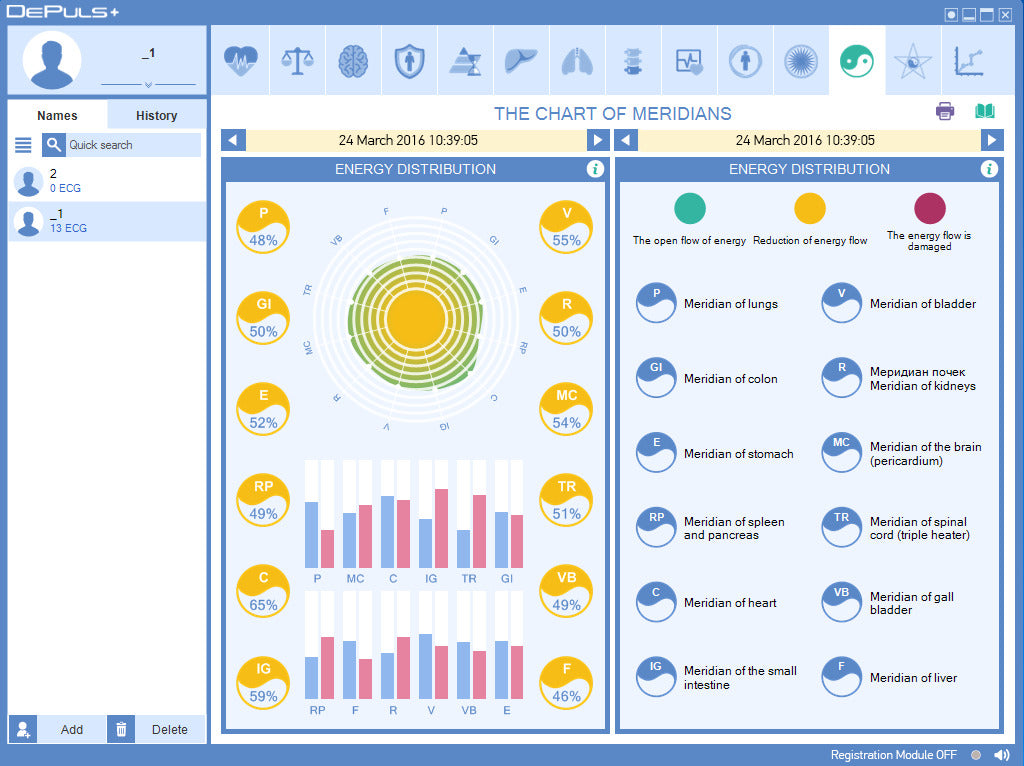Open the lungs icon in toolbar
The image size is (1024, 766).
(x=577, y=61)
